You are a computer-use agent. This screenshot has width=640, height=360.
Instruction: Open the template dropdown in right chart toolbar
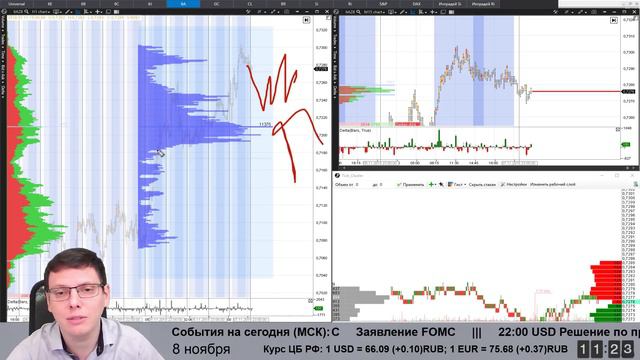[x=391, y=12]
